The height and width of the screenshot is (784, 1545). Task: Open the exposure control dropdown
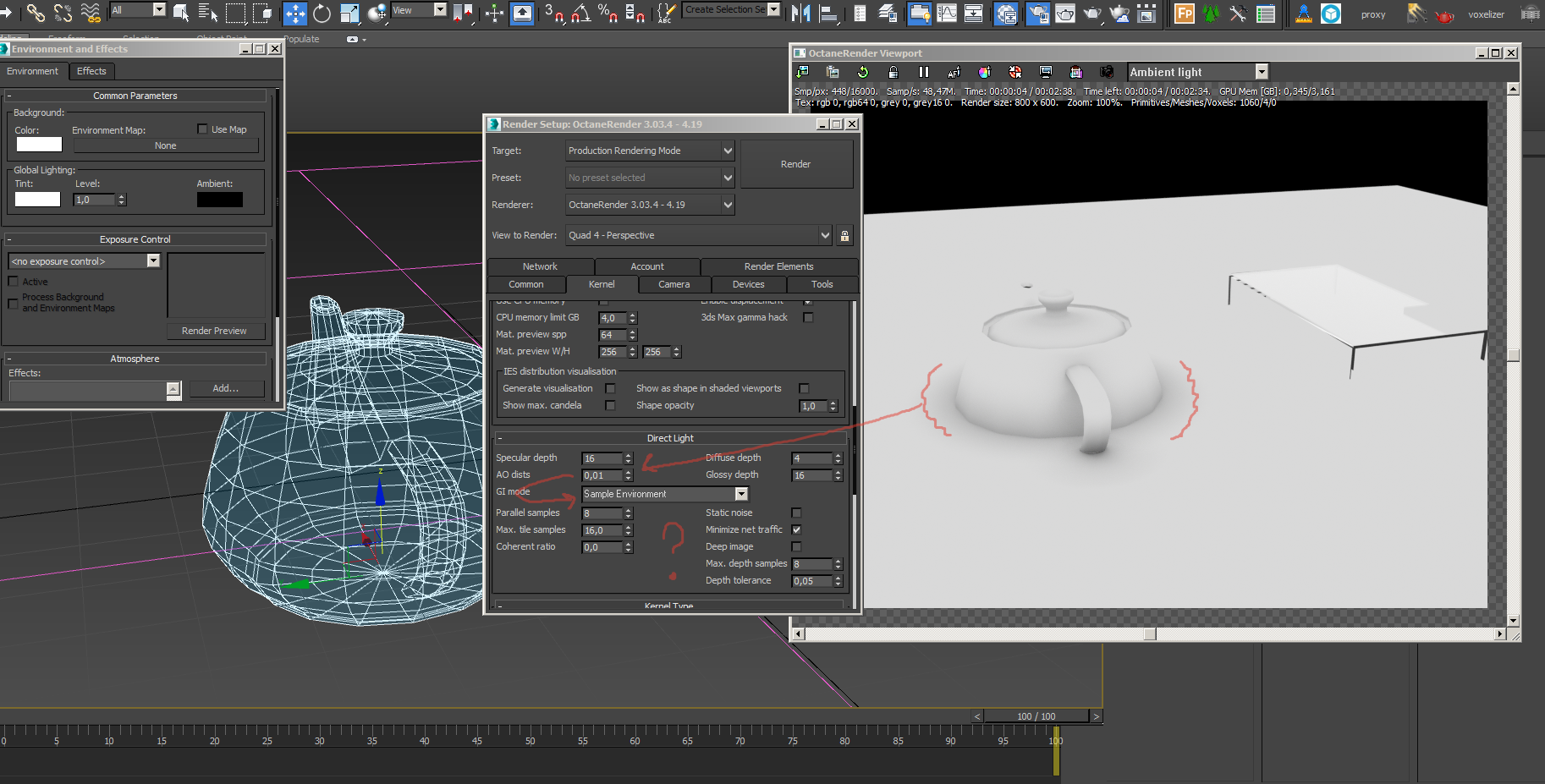(85, 261)
